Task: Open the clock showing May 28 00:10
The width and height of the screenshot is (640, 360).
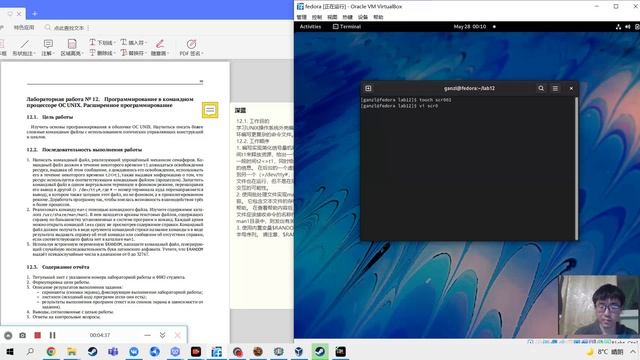Action: [x=470, y=27]
